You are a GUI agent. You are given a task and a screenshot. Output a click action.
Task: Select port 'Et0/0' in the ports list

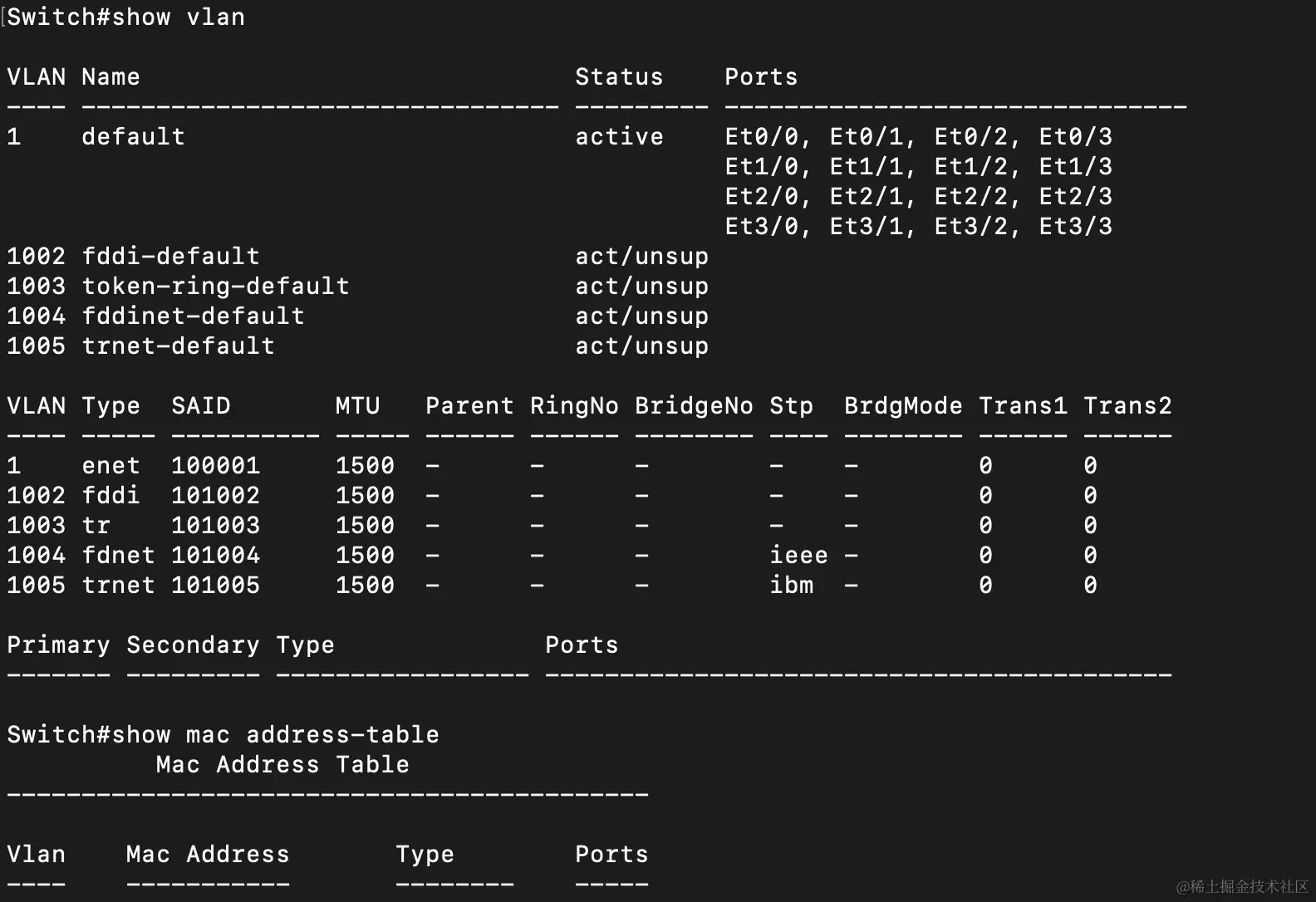pyautogui.click(x=762, y=137)
